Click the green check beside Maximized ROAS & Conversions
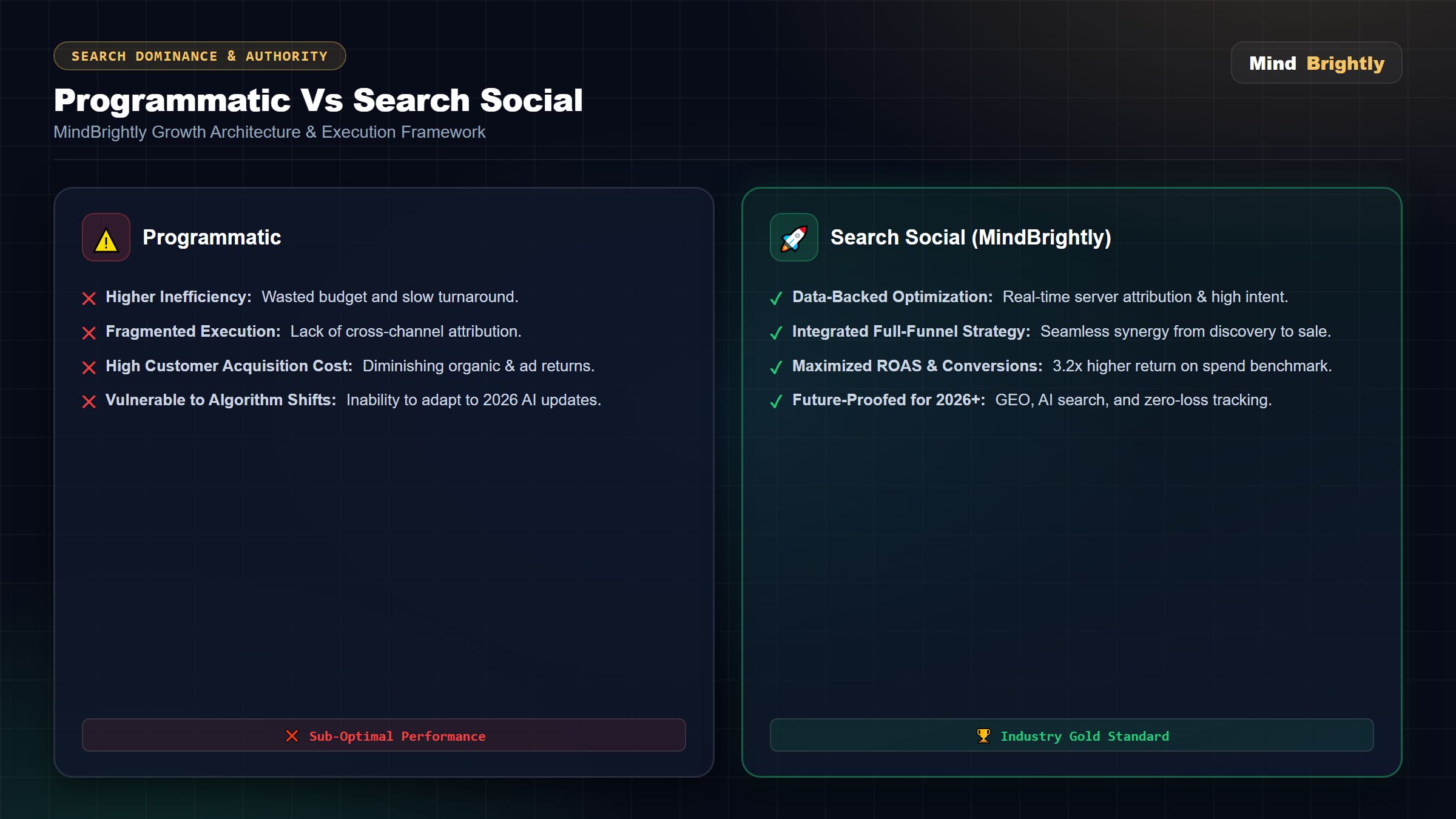 [x=776, y=368]
